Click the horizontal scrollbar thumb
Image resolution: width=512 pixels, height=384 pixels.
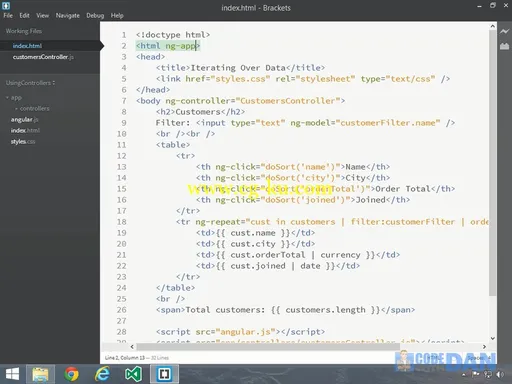[268, 347]
